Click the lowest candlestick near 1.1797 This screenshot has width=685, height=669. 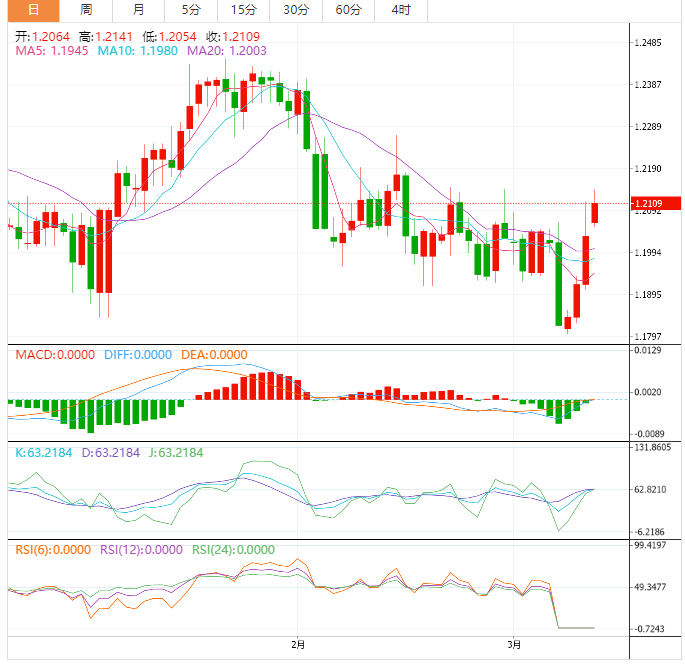pyautogui.click(x=567, y=323)
